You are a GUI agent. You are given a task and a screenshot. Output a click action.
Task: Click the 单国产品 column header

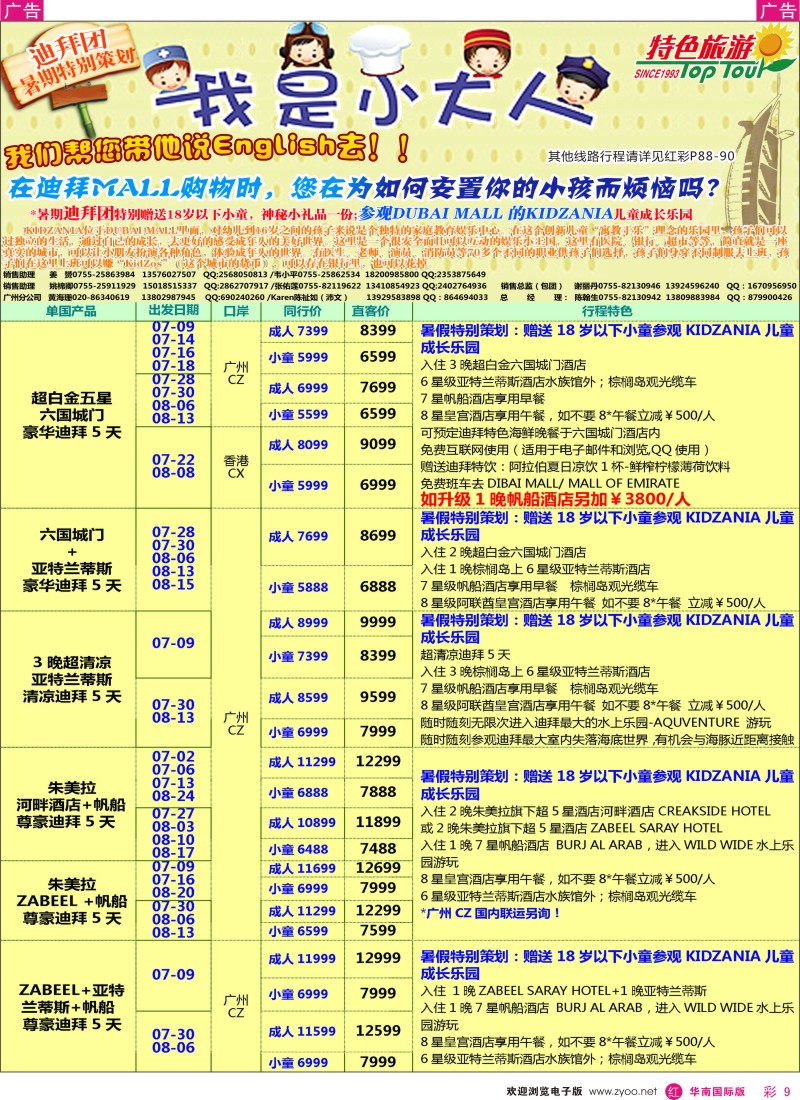[x=70, y=311]
